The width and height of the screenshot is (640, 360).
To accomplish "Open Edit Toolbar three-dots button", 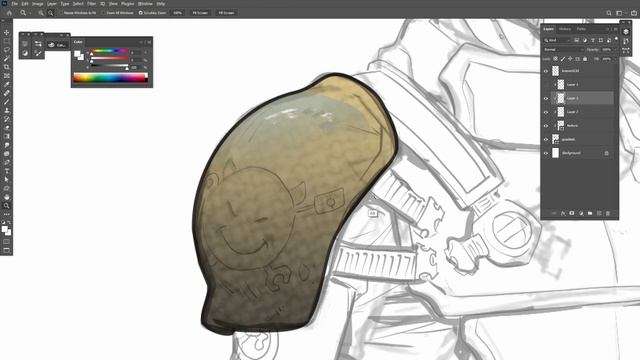I will click(7, 214).
